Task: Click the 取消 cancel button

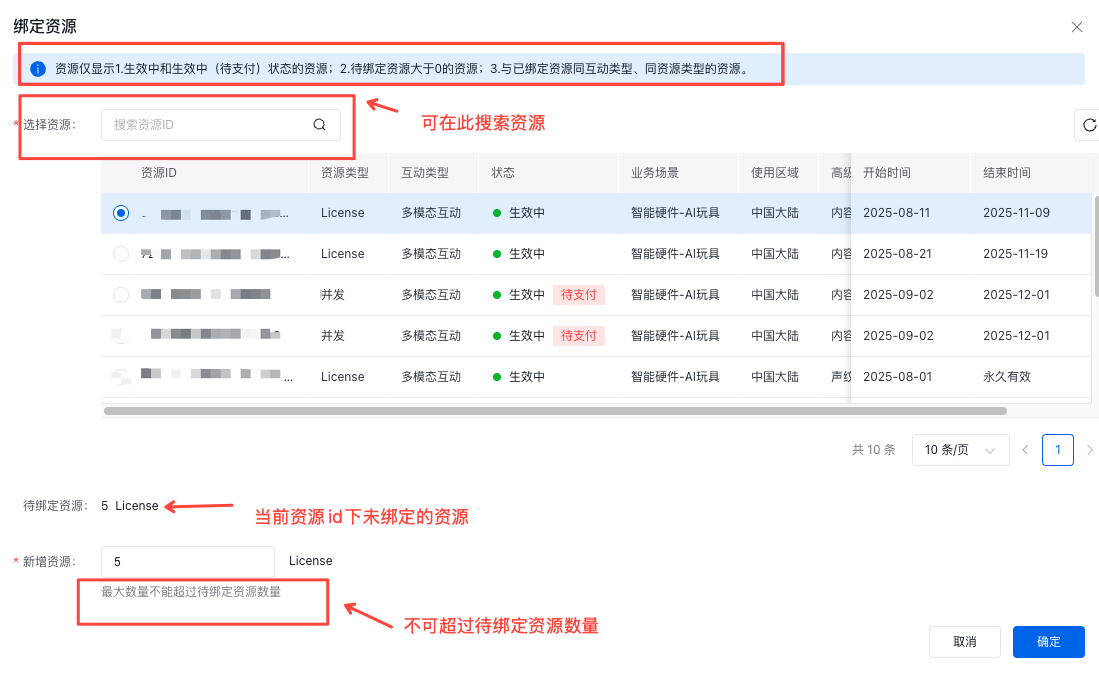Action: [964, 642]
